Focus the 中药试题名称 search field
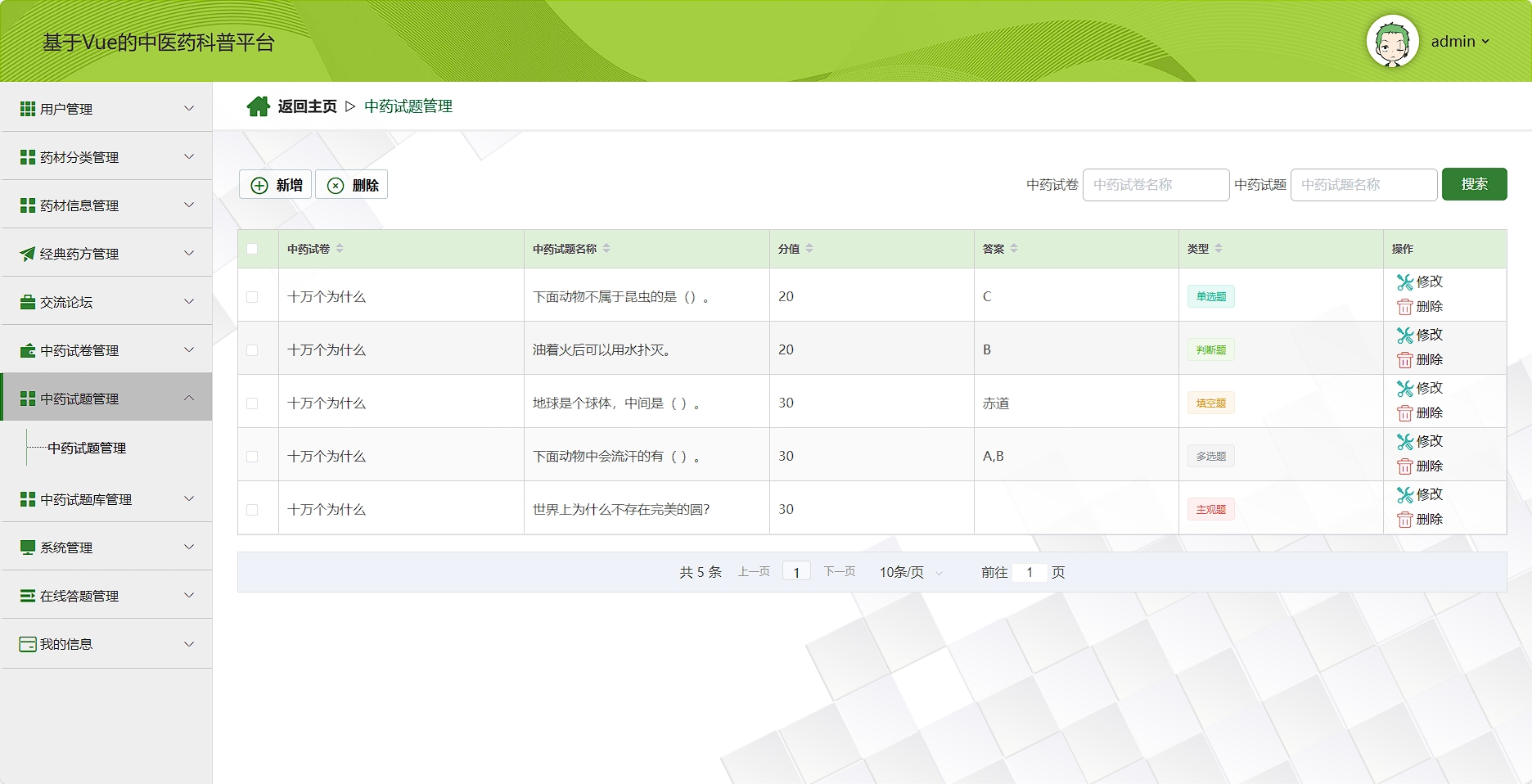The height and width of the screenshot is (784, 1532). click(x=1363, y=185)
